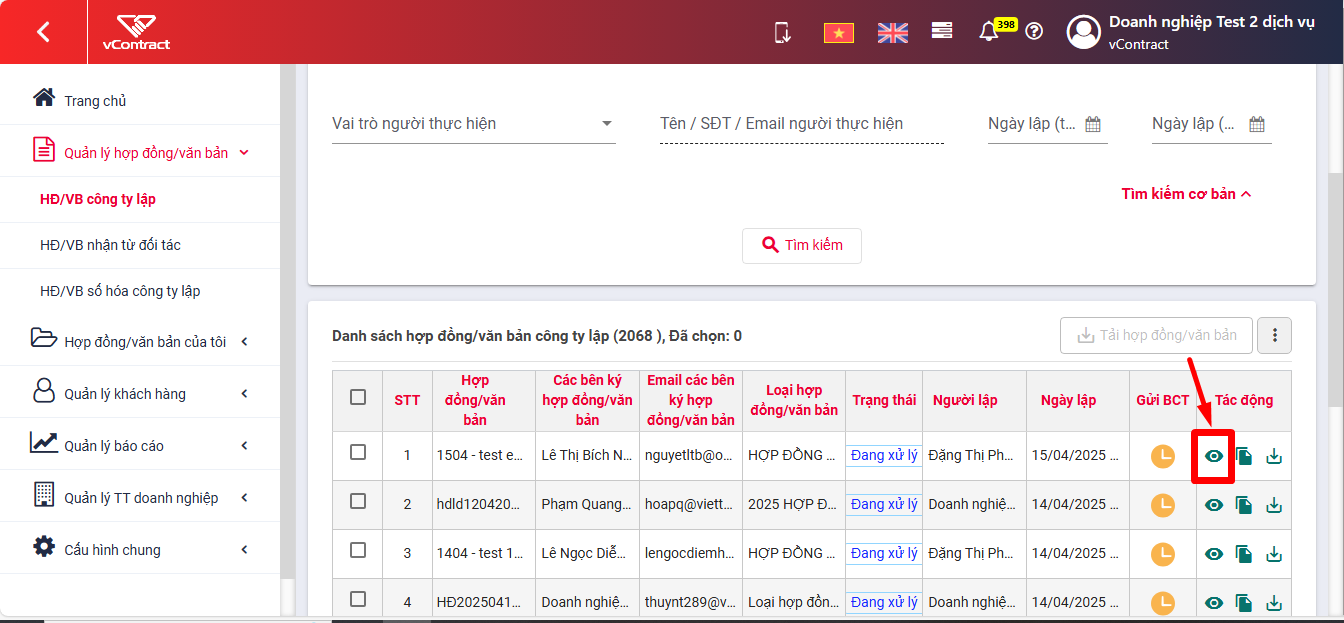Image resolution: width=1344 pixels, height=623 pixels.
Task: View contract details in row 1
Action: click(x=1214, y=456)
